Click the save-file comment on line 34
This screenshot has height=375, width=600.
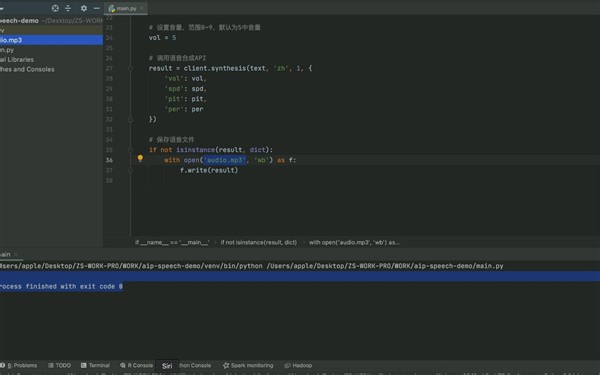click(x=171, y=140)
